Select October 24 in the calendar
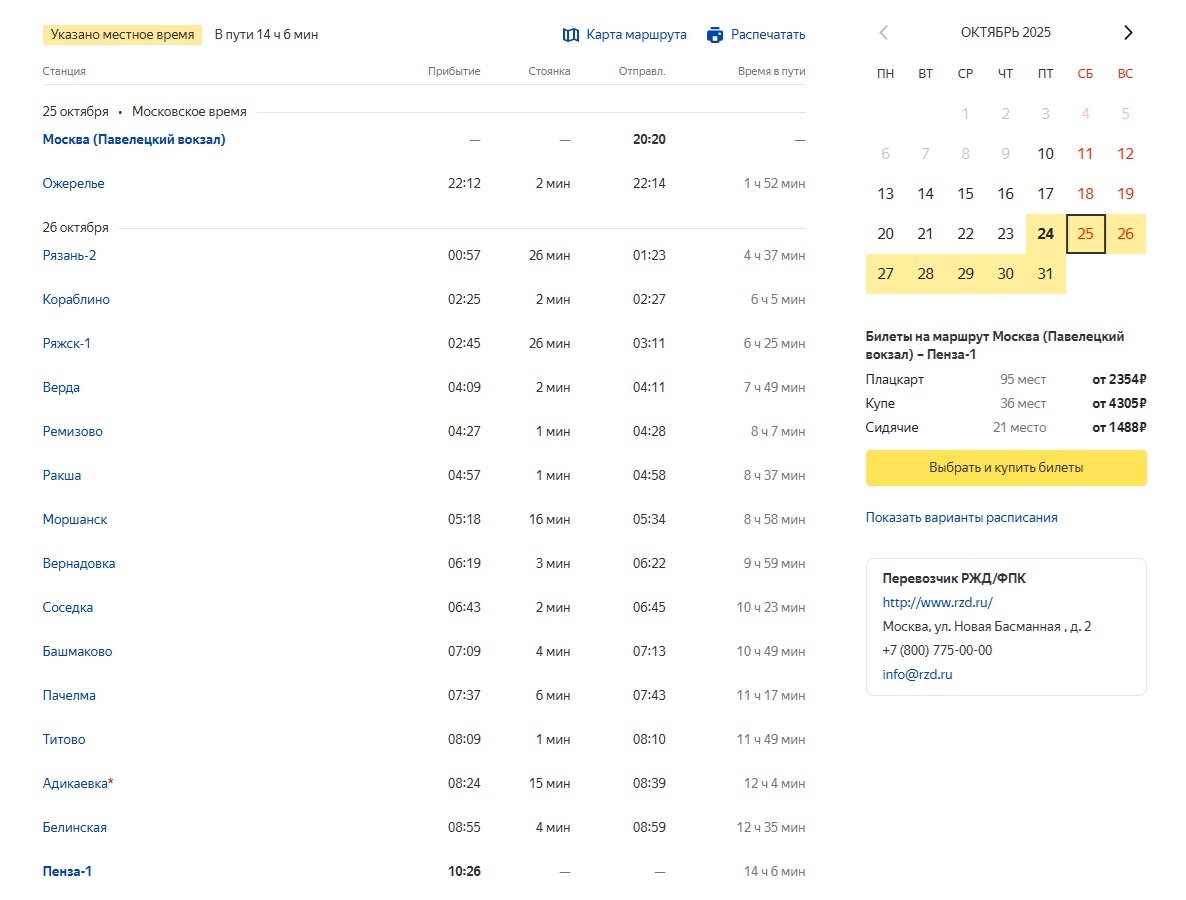The image size is (1186, 900). pos(1045,234)
